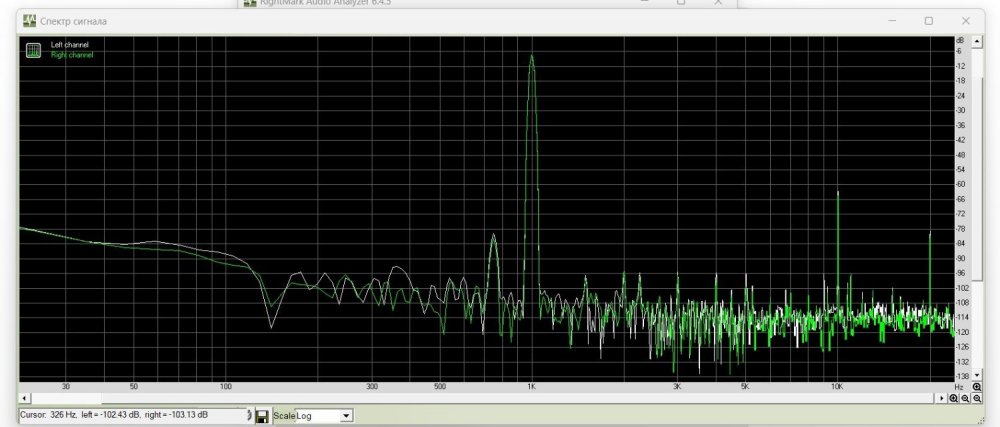Save the spectrum with the floppy disk icon

(x=261, y=415)
